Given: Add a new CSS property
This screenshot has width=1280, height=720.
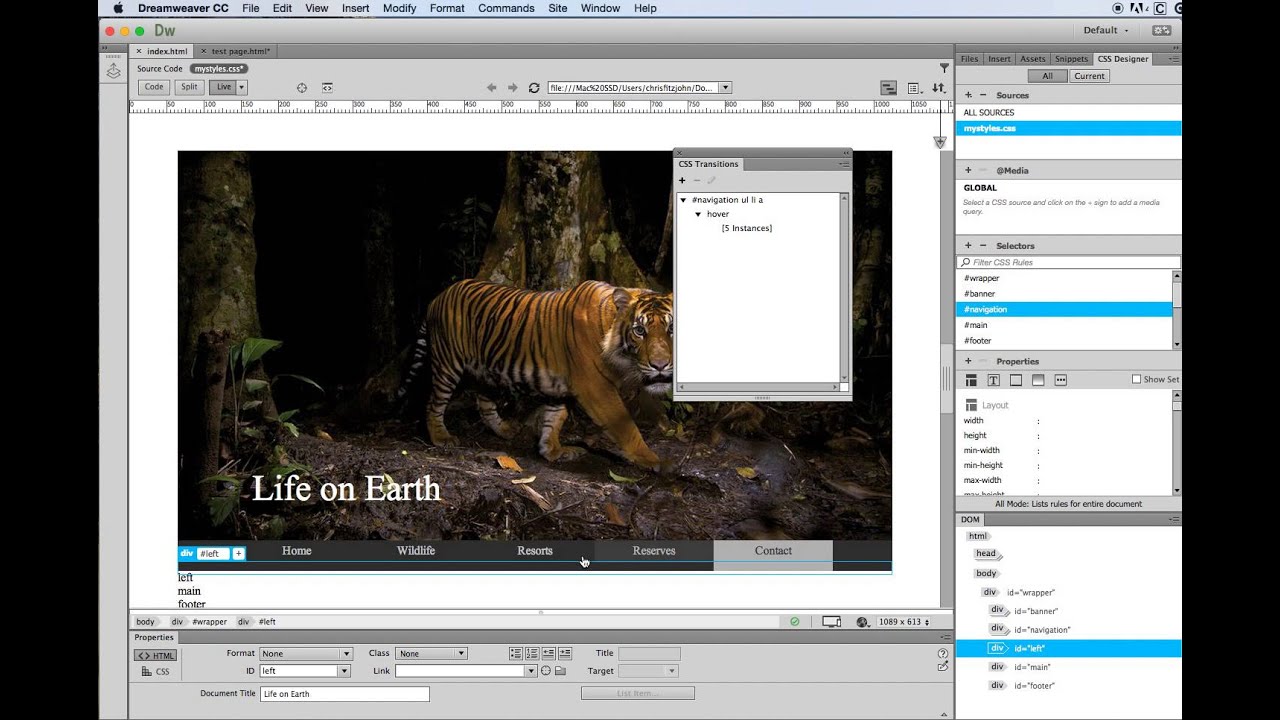Looking at the screenshot, I should (x=968, y=361).
